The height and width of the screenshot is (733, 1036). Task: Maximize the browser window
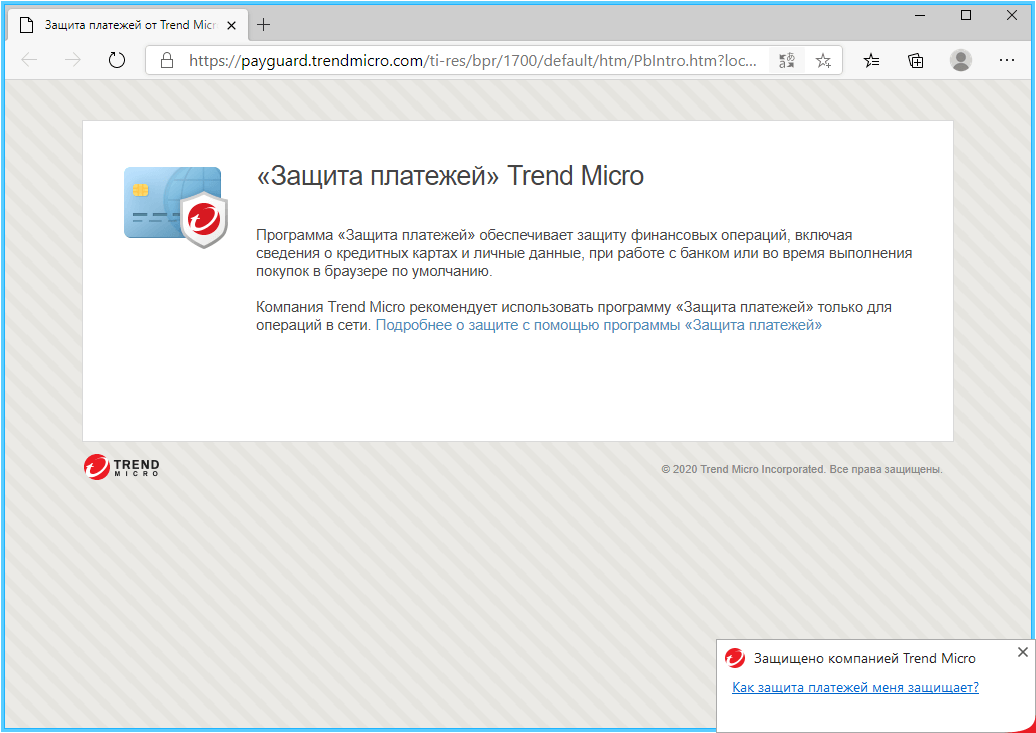966,15
